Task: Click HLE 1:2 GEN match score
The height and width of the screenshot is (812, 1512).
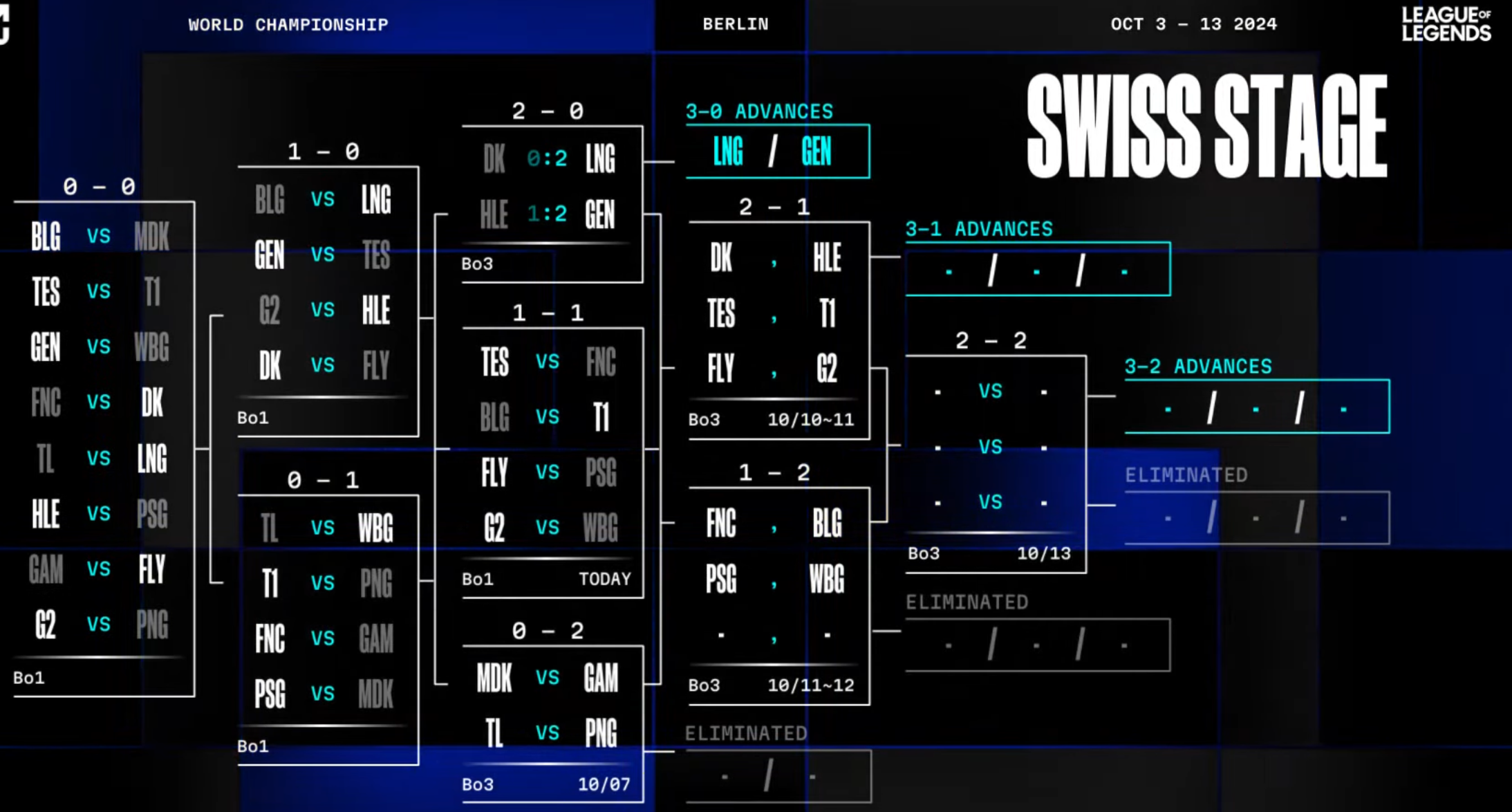Action: coord(547,214)
